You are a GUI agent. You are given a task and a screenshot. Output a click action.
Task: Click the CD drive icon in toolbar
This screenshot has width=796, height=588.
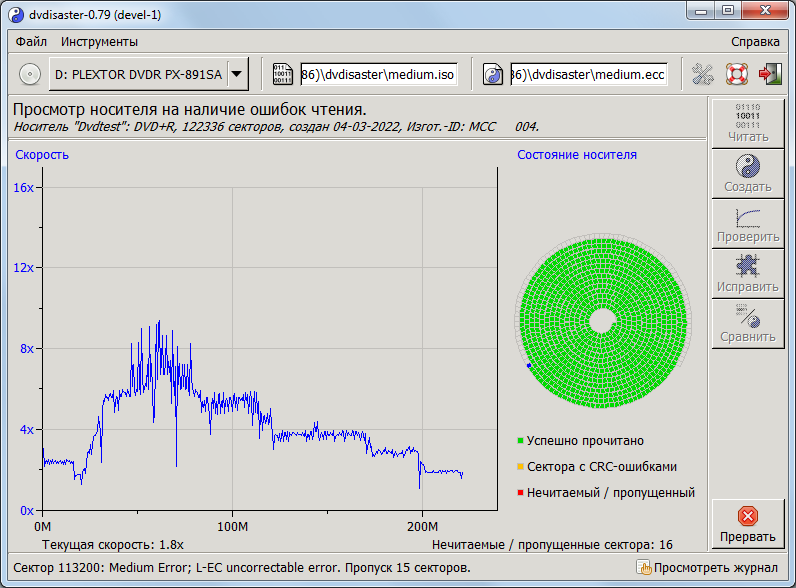(x=31, y=74)
